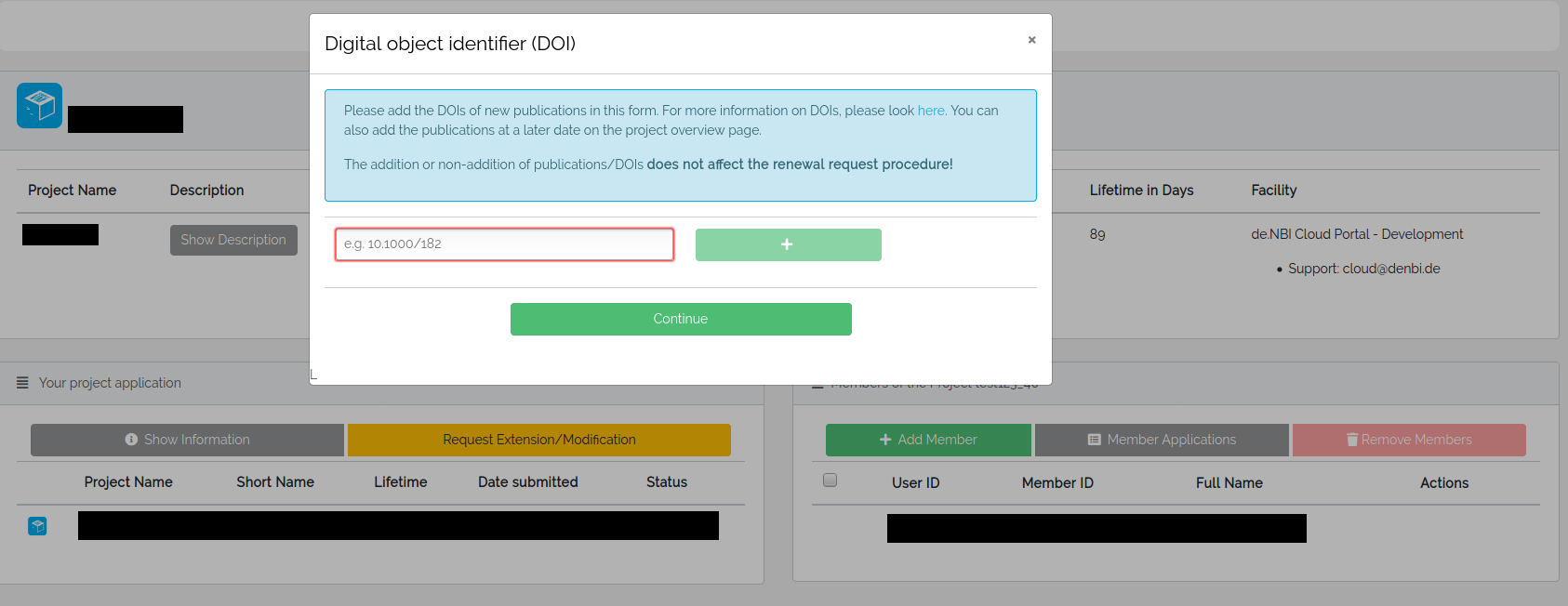Click the Add Member button
Viewport: 1568px width, 606px height.
click(x=927, y=440)
